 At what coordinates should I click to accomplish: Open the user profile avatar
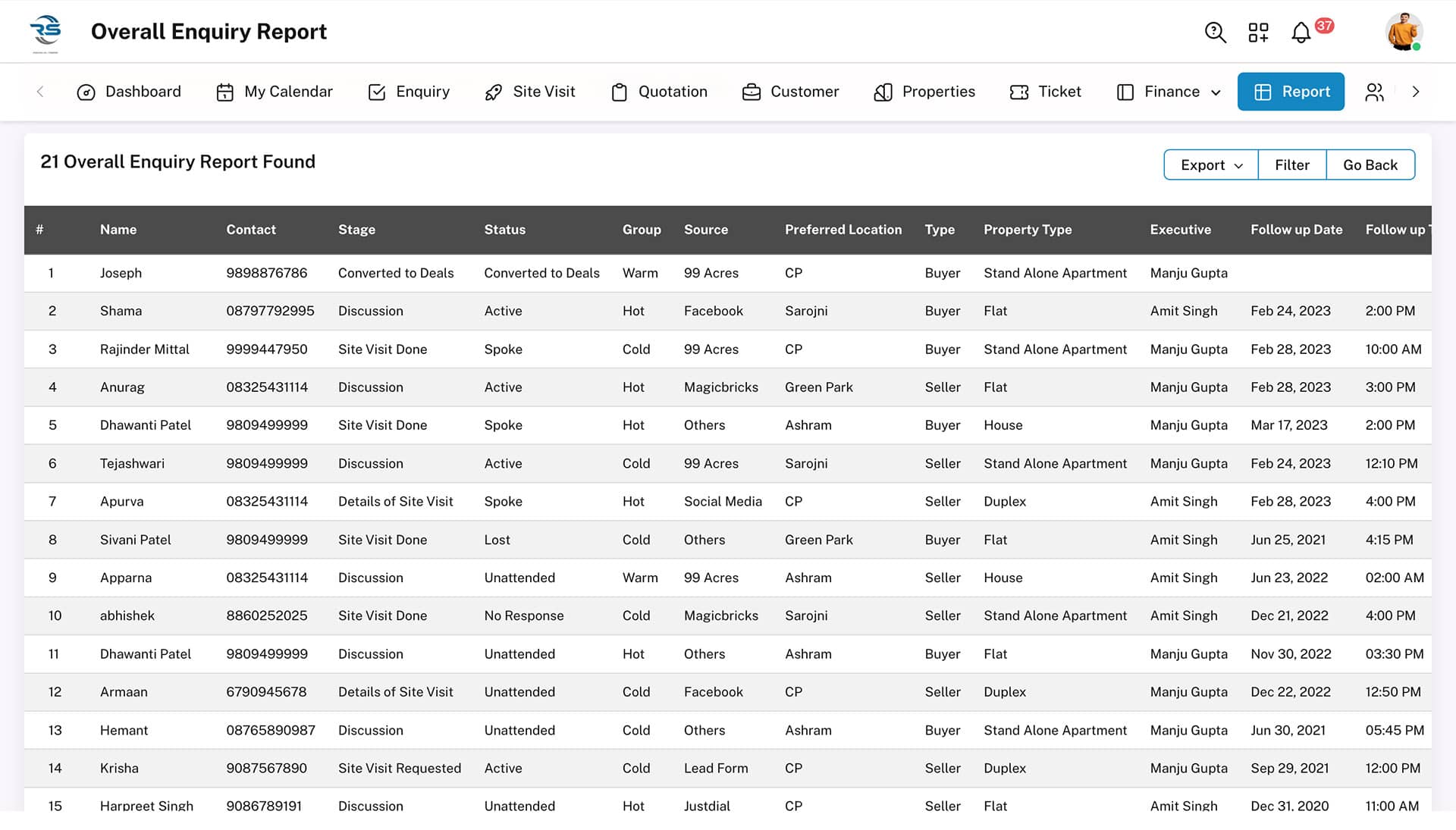[1404, 32]
